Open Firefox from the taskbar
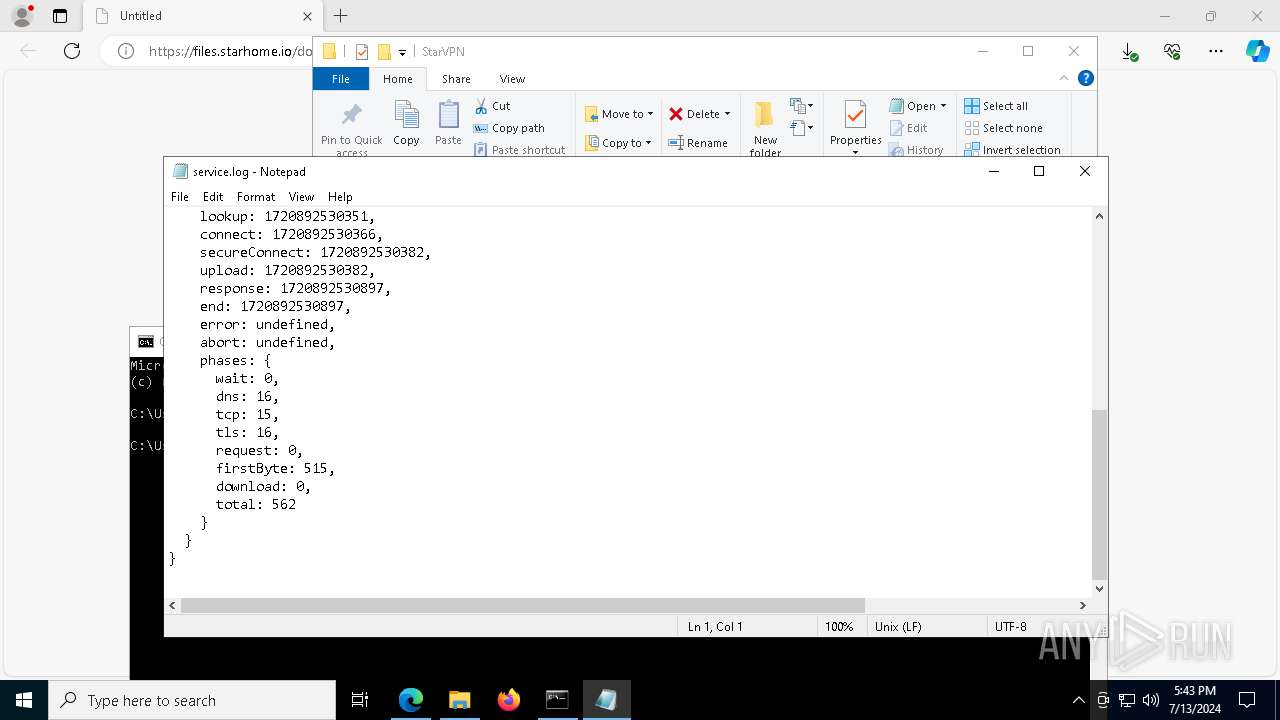The width and height of the screenshot is (1280, 720). (x=508, y=700)
